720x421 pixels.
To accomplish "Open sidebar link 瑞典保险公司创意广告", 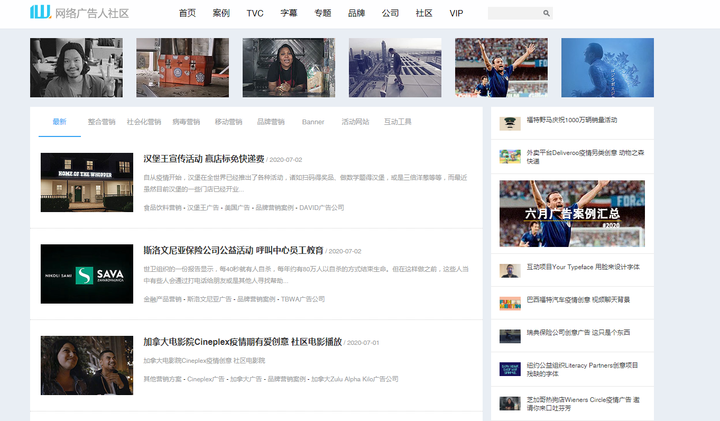I will click(x=578, y=332).
